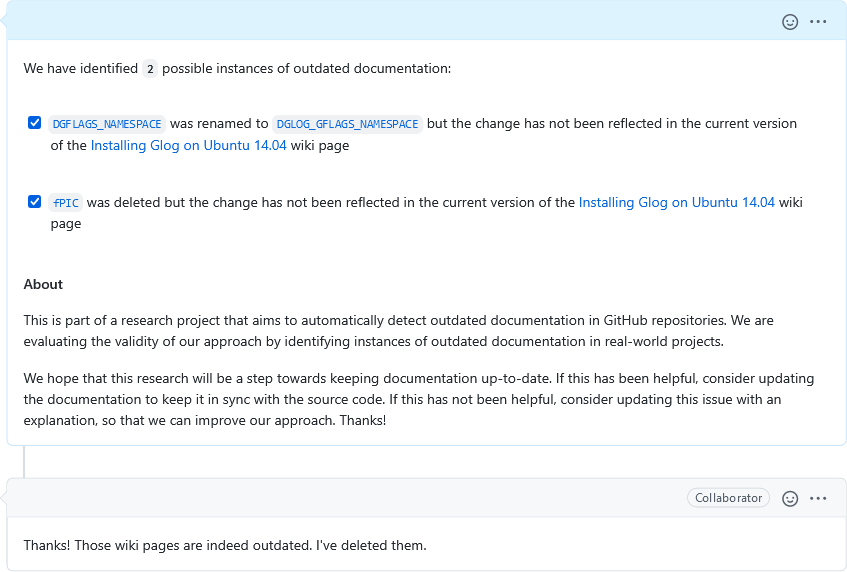This screenshot has width=847, height=572.
Task: Uncheck the DGFLAGS_NAMESPACE renamed task checkbox
Action: pyautogui.click(x=35, y=123)
